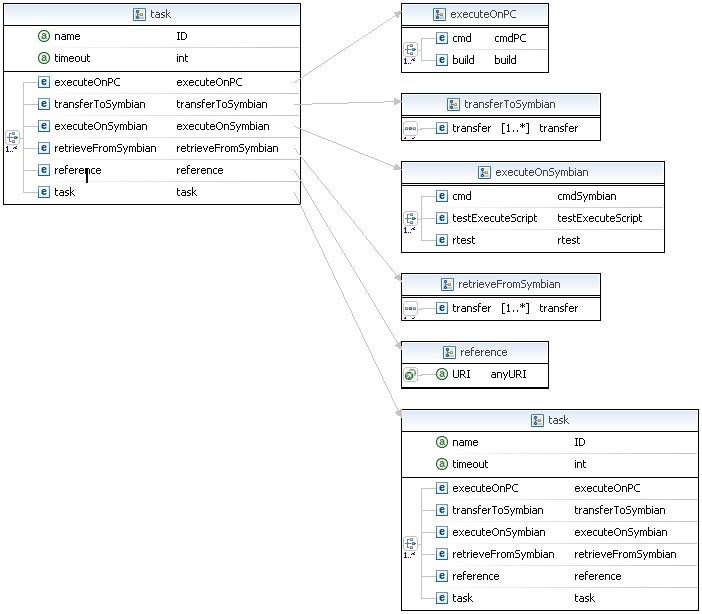Click header type icon of lower-right task box
Viewport: 702px width, 614px height.
[537, 421]
